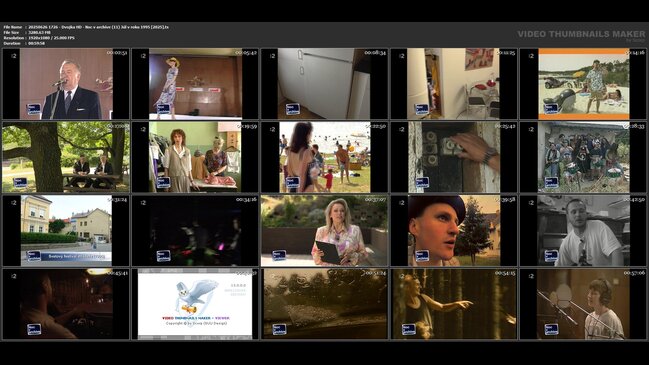Viewport: 649px width, 365px height.
Task: Open the close-up of man wearing a cap
Action: click(x=454, y=231)
